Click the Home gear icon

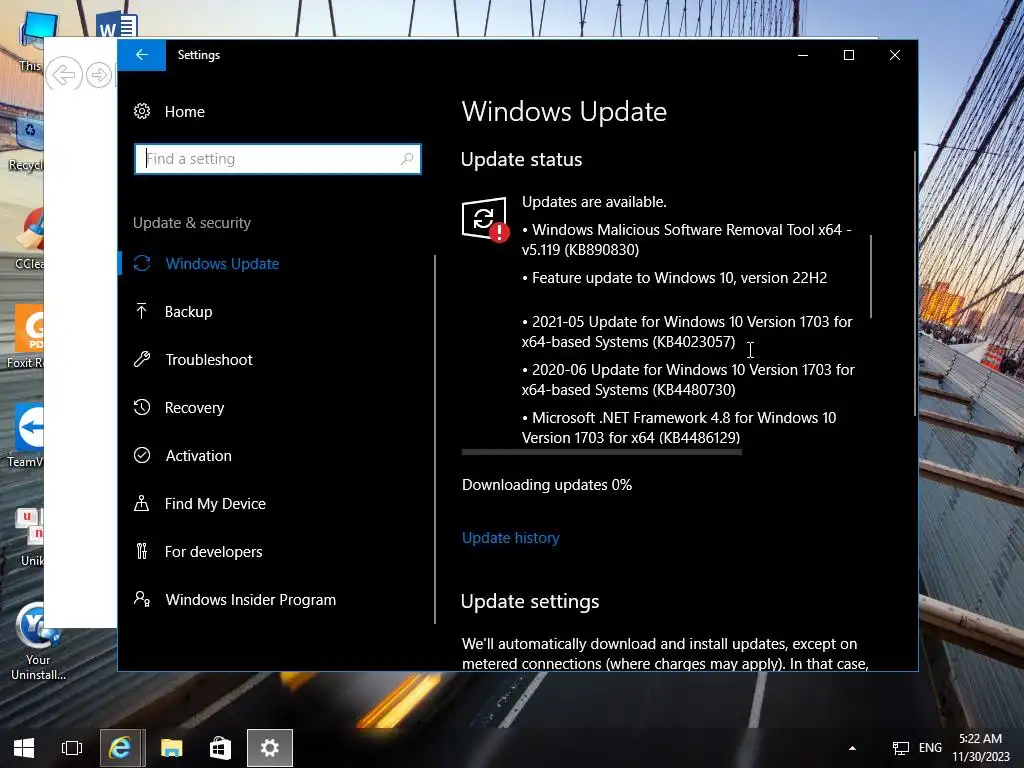[x=142, y=112]
